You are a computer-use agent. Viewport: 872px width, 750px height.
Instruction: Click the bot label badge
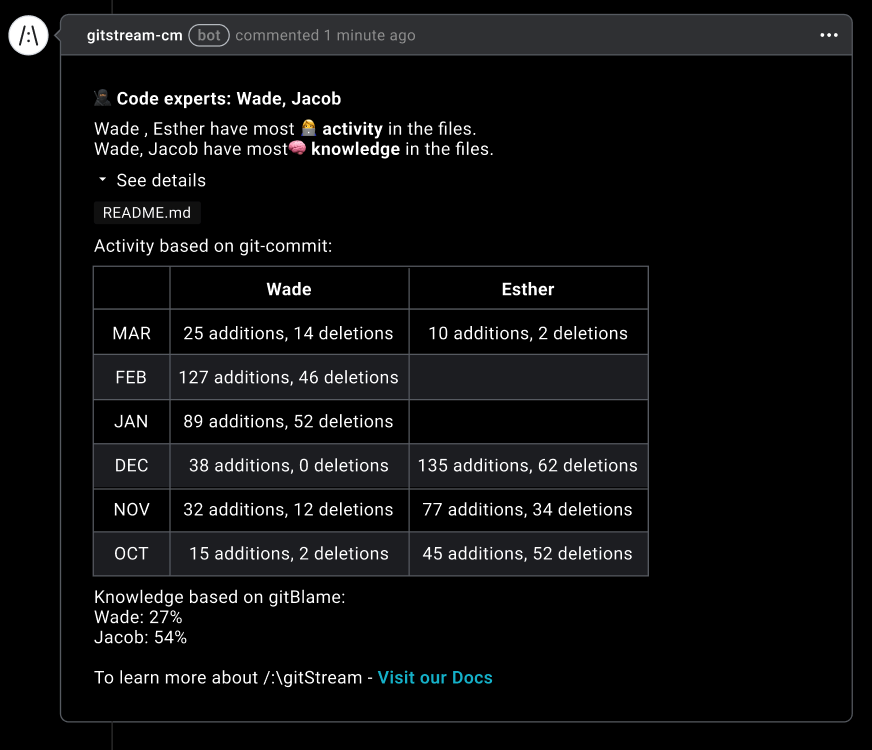point(209,35)
